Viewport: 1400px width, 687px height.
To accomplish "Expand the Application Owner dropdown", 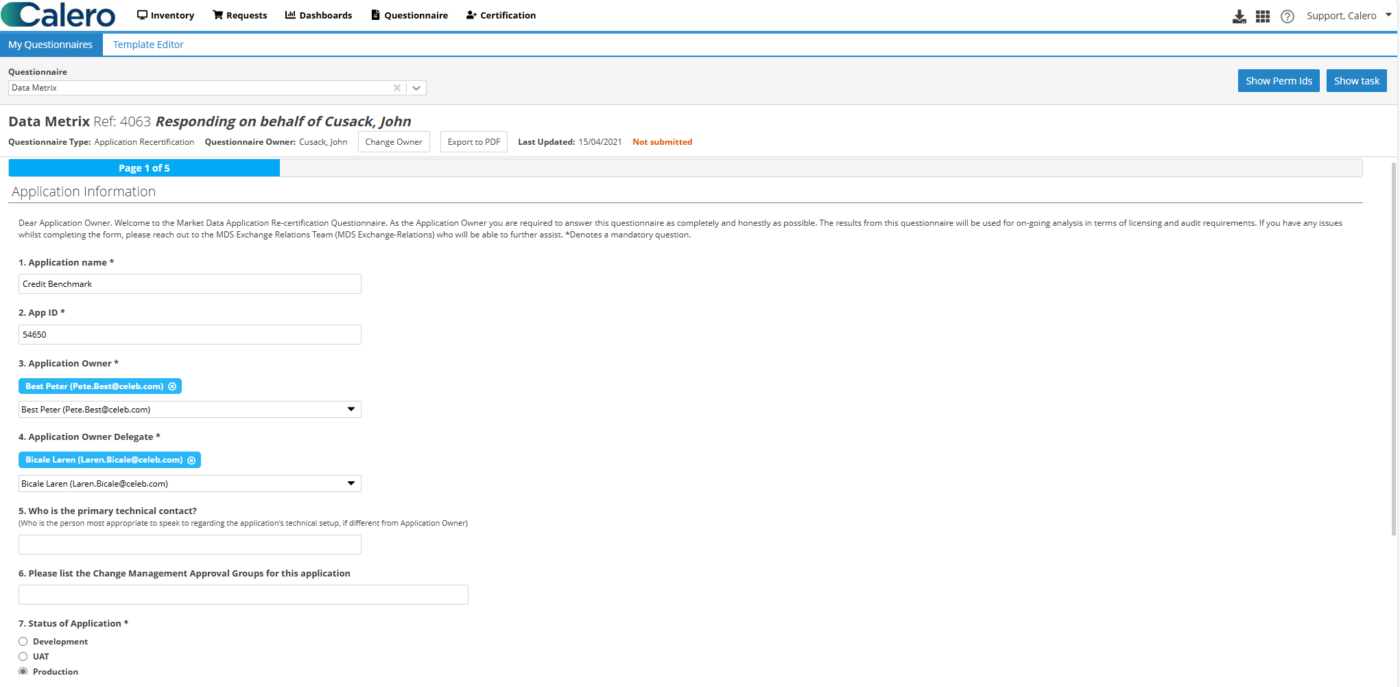I will 351,409.
